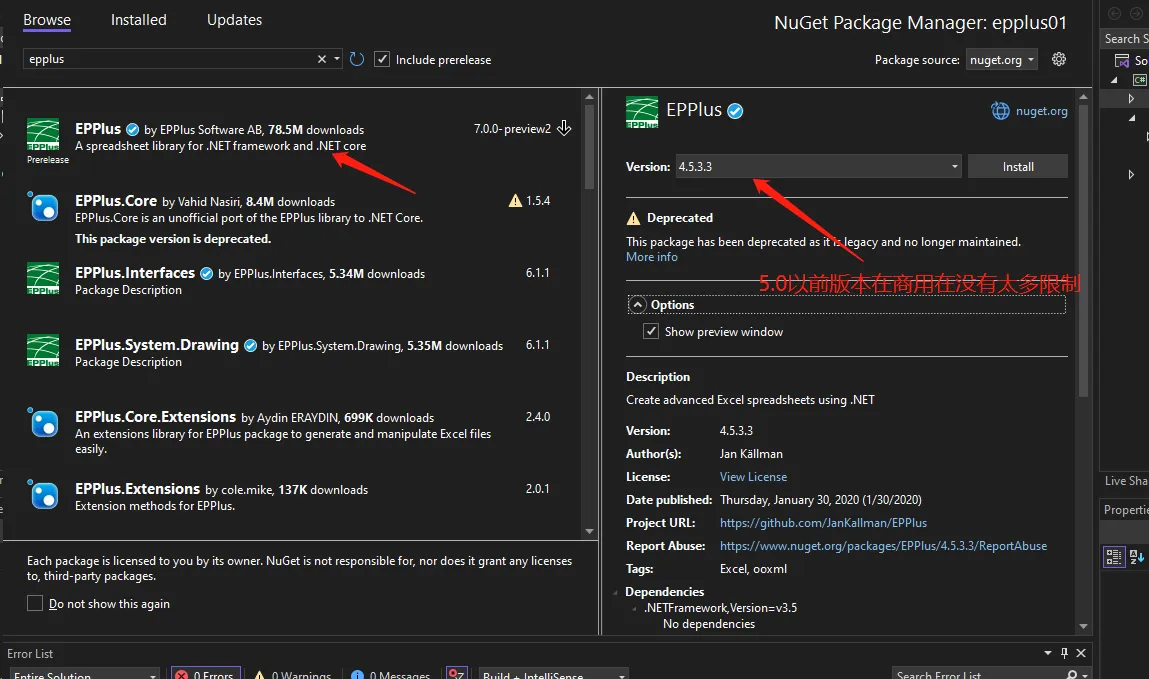Click the EPPlus.Core.Extensions package icon

[x=43, y=423]
